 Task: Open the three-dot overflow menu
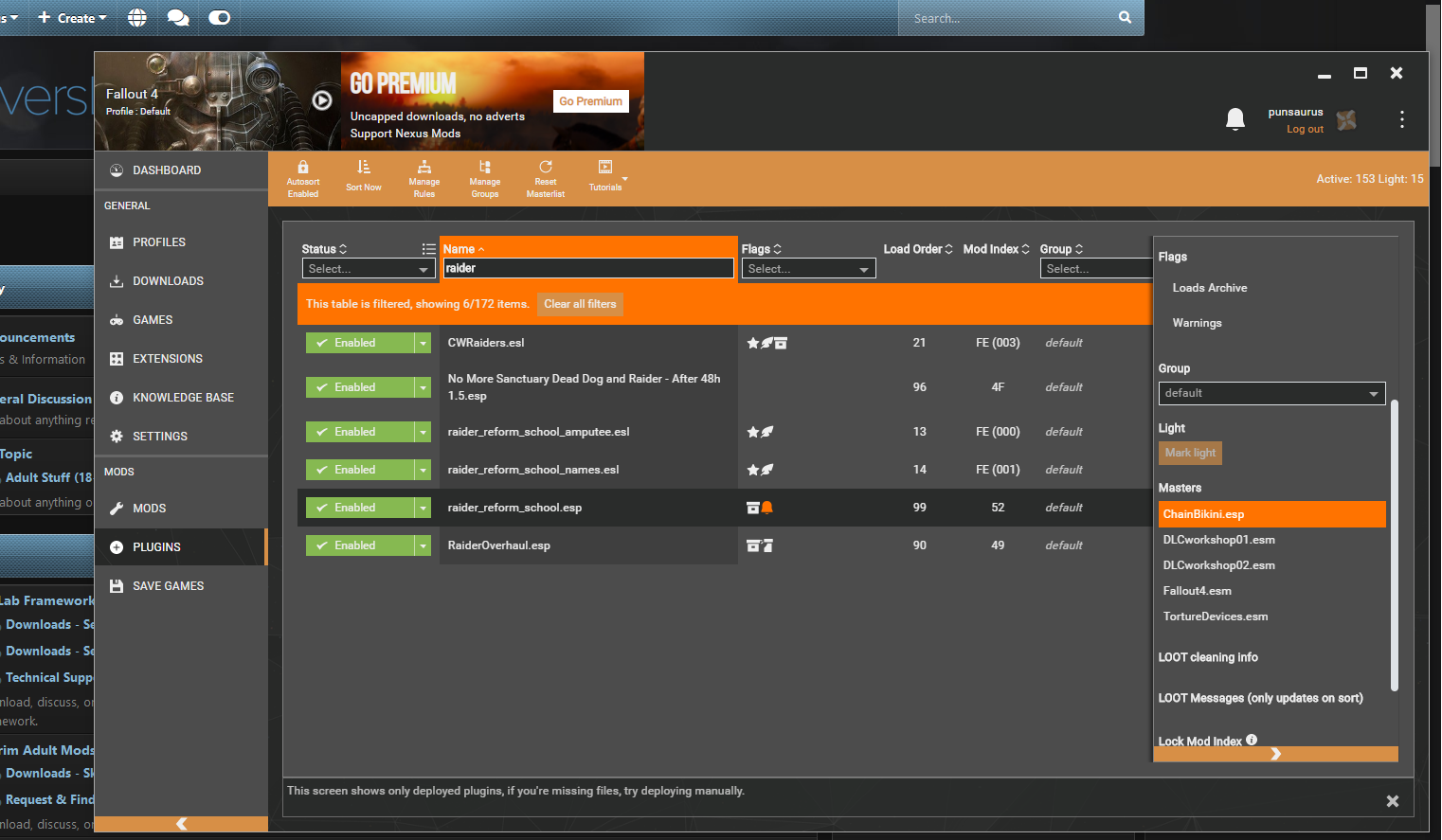coord(1402,119)
